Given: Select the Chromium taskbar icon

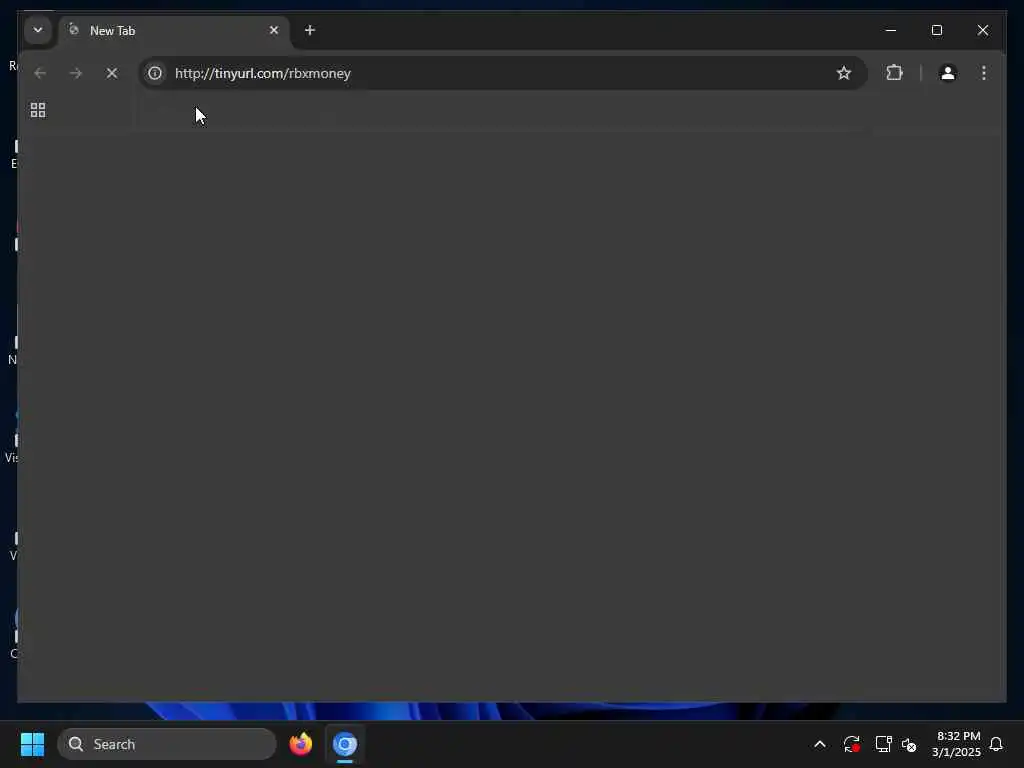Looking at the screenshot, I should coord(345,744).
